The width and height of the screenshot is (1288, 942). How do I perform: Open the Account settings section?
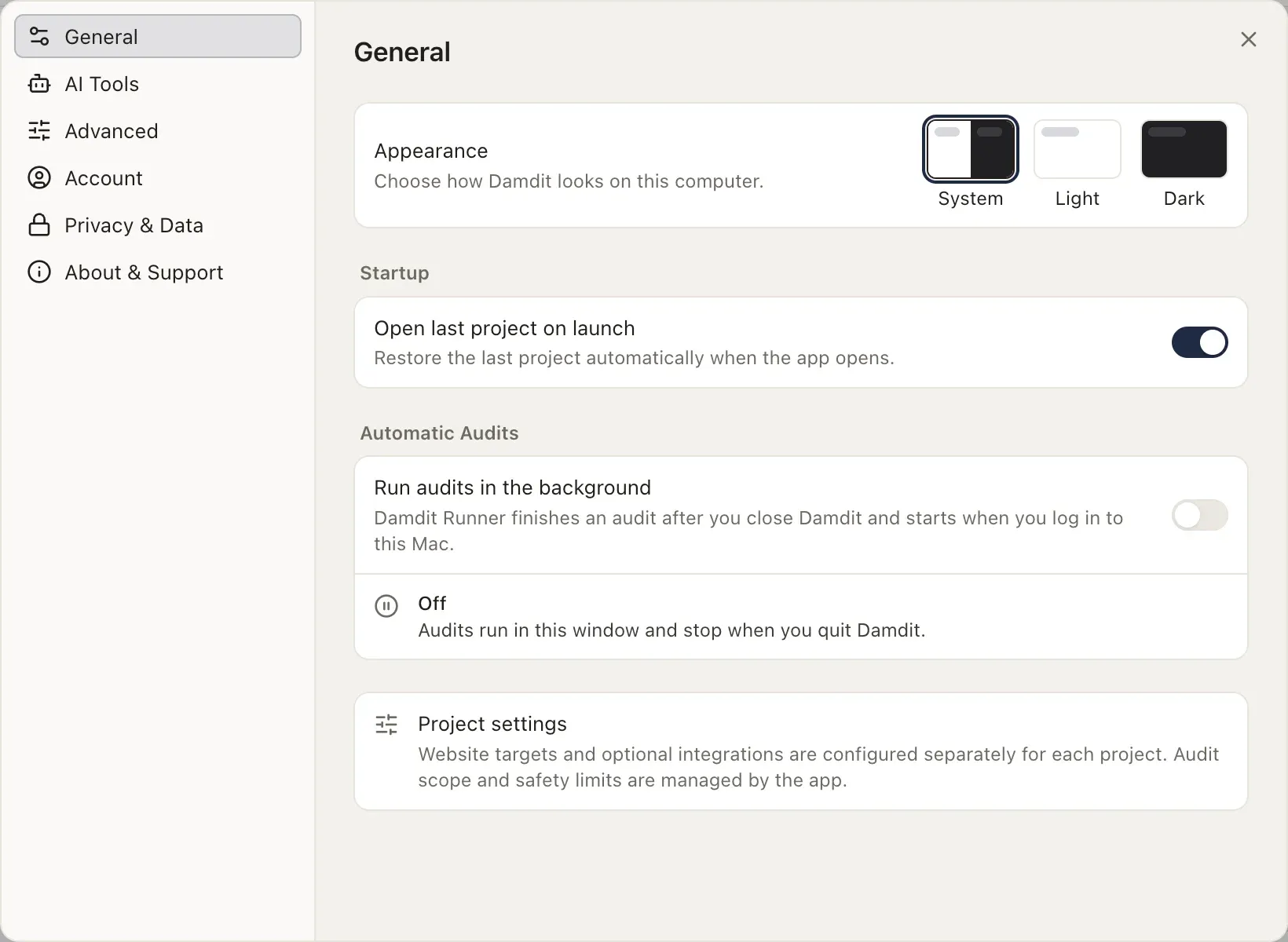click(x=158, y=177)
